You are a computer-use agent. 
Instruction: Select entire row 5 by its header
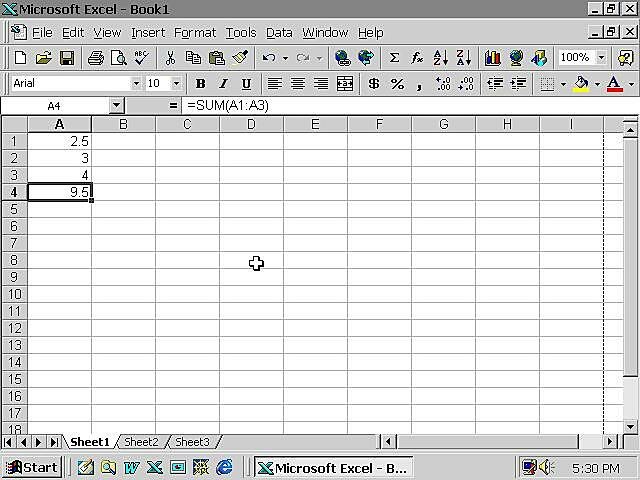[x=14, y=209]
